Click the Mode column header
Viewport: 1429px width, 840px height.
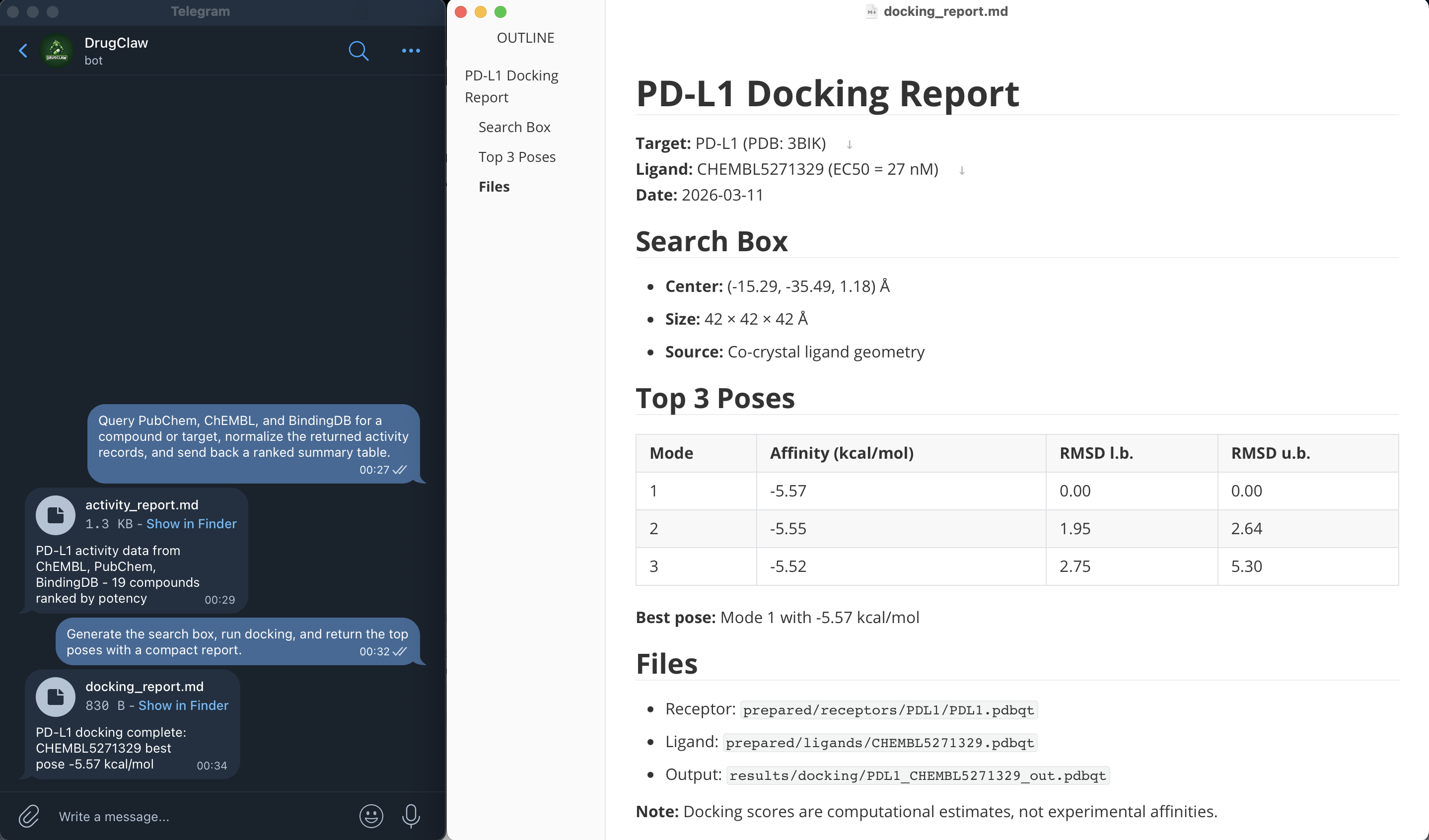pyautogui.click(x=696, y=453)
